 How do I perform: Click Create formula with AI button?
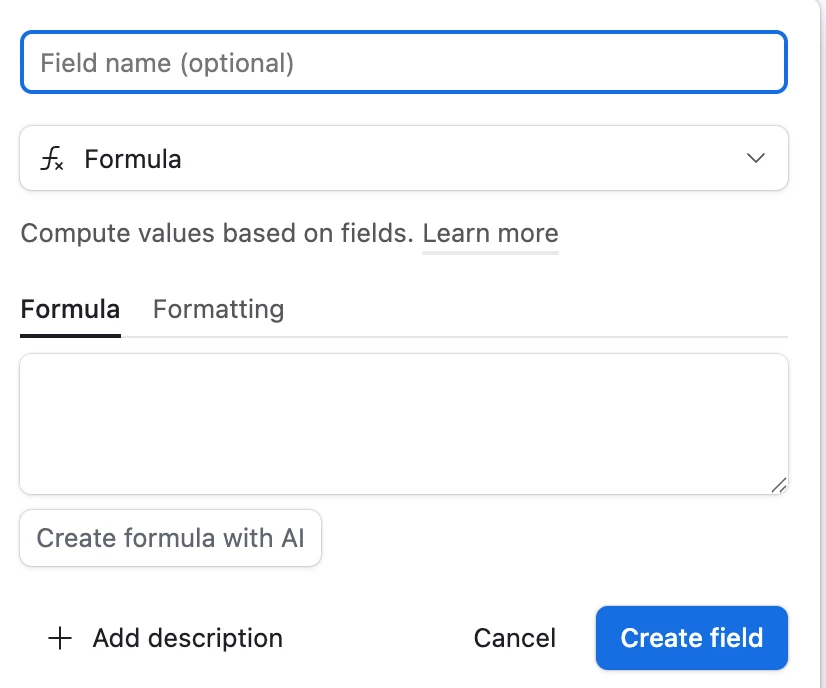(x=170, y=538)
